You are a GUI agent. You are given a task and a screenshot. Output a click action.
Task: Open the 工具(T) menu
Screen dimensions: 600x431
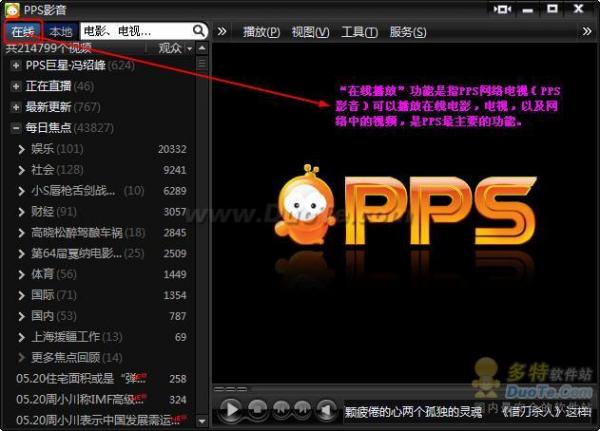tap(359, 32)
